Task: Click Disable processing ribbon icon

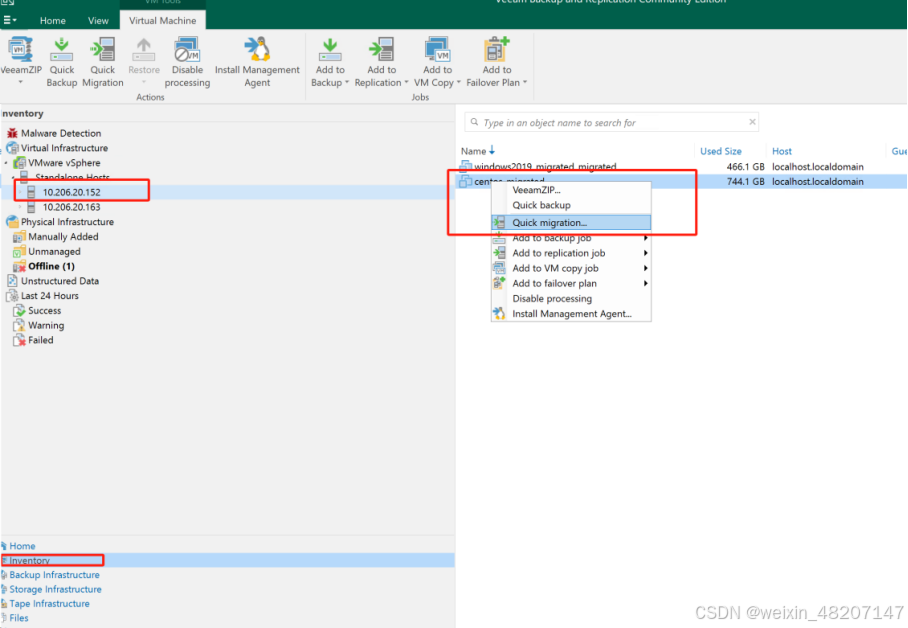Action: point(187,49)
